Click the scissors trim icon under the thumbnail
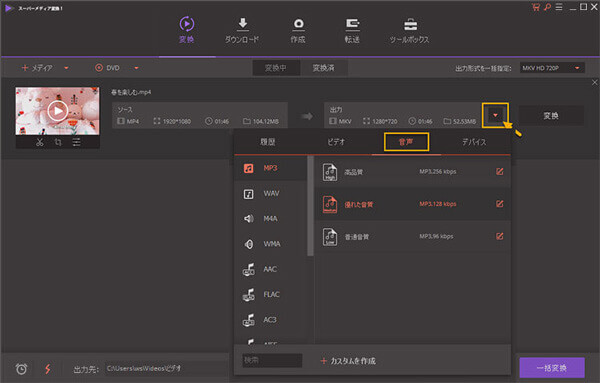600x383 pixels. pyautogui.click(x=39, y=142)
